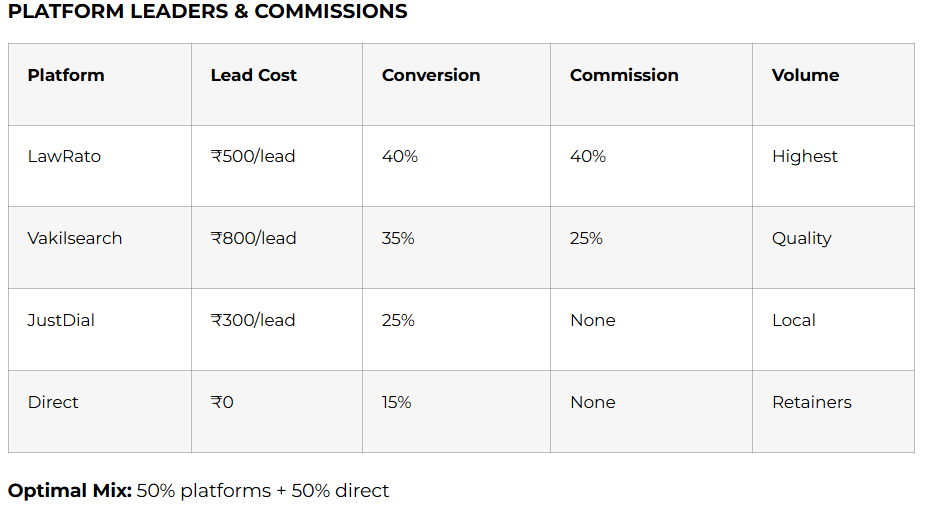Image resolution: width=926 pixels, height=509 pixels.
Task: Click the ₹800/lead cost cell
Action: point(253,238)
